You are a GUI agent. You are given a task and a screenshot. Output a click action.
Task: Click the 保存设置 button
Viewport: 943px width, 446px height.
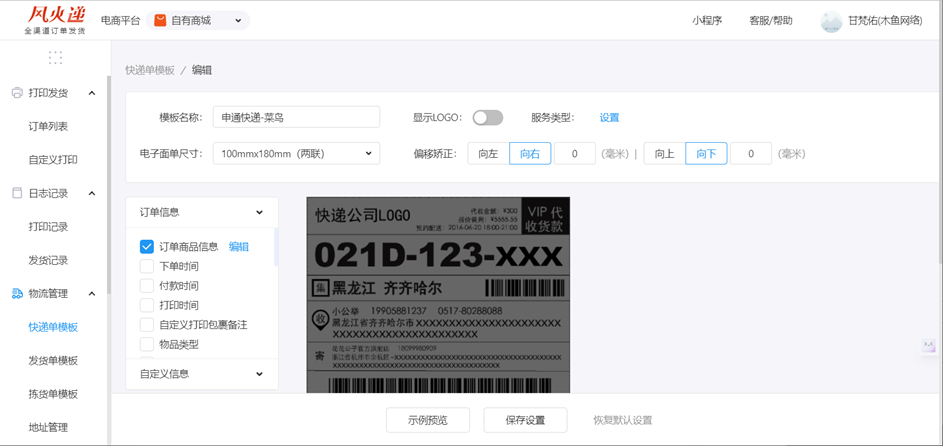(525, 420)
